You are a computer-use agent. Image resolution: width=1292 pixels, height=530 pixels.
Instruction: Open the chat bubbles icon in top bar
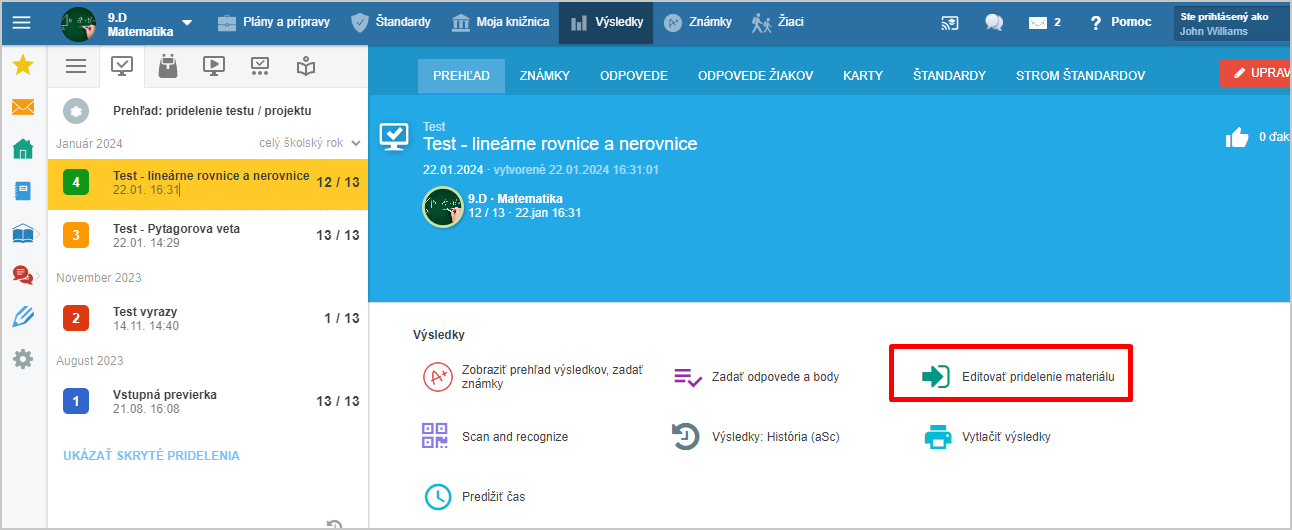pos(994,22)
